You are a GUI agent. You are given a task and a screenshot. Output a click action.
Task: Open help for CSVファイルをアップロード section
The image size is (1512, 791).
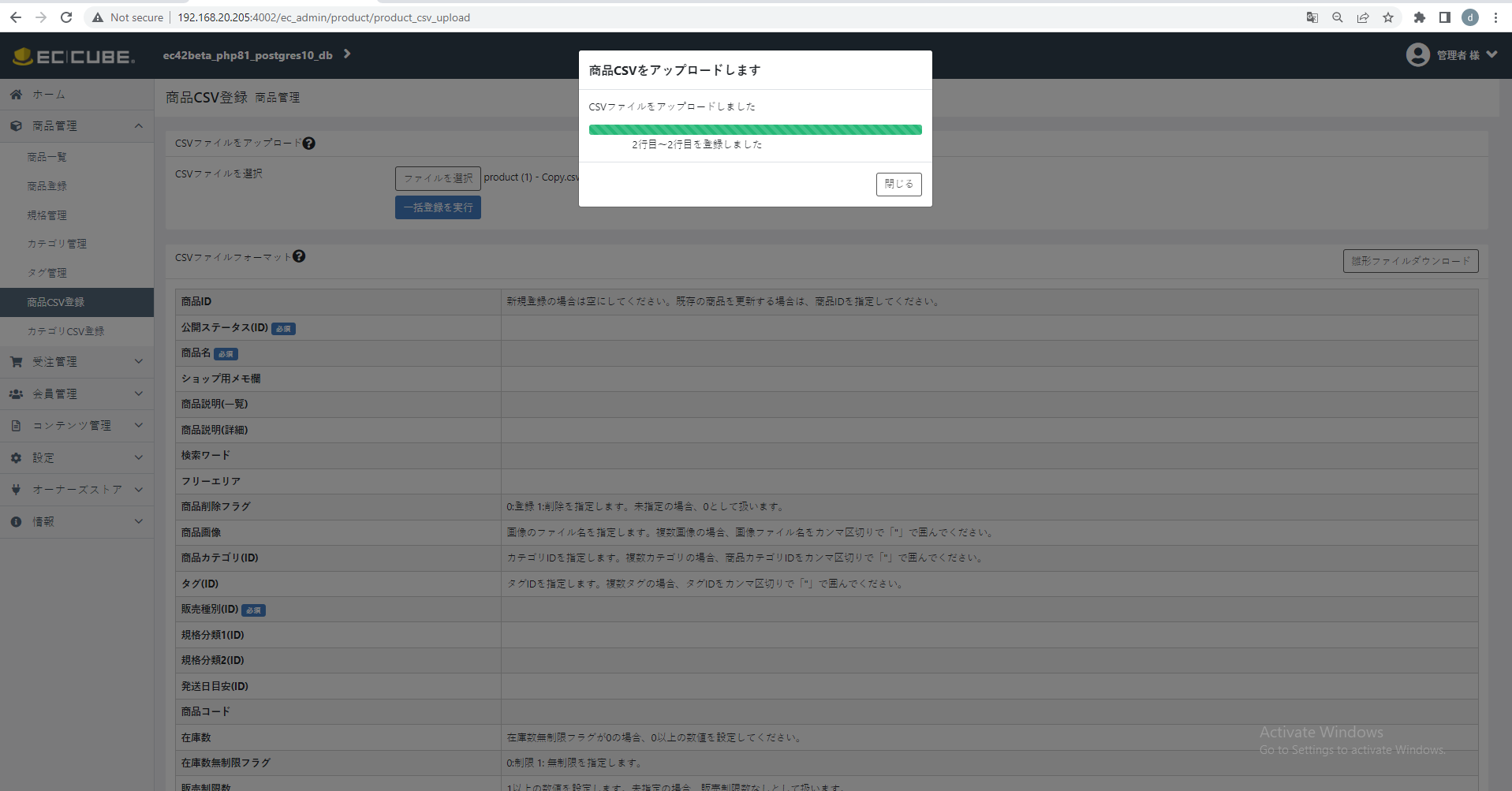pyautogui.click(x=310, y=143)
